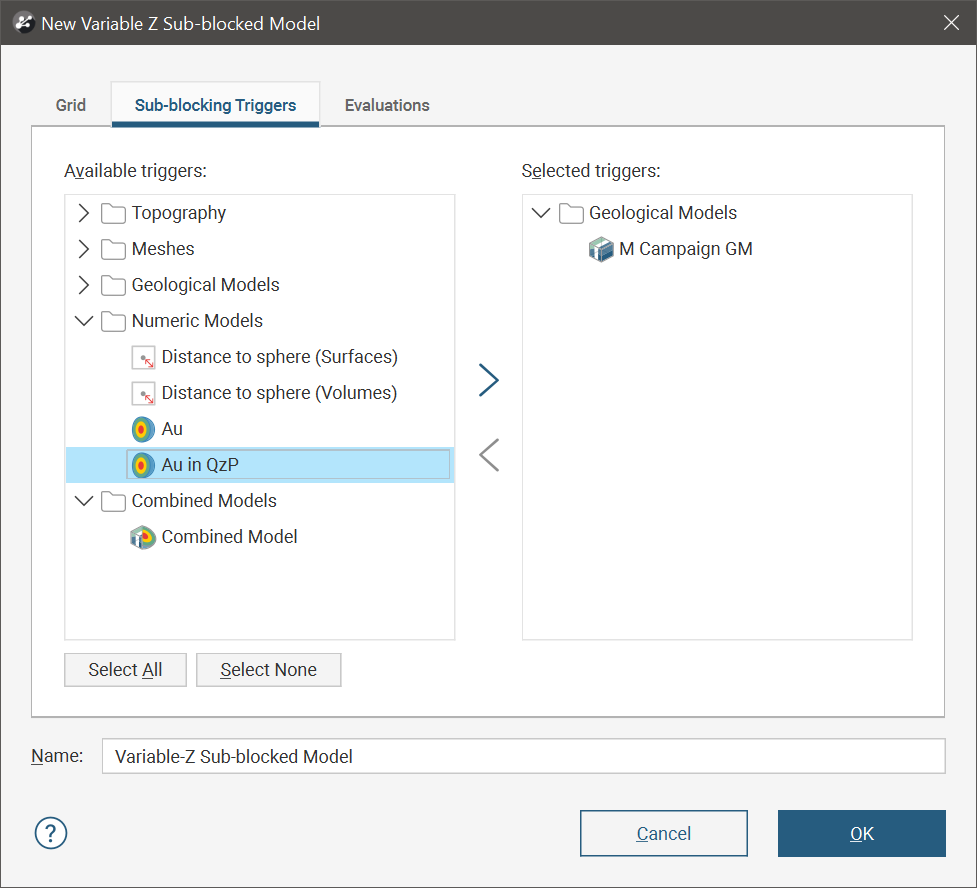Click the Au numeric model icon

point(144,429)
